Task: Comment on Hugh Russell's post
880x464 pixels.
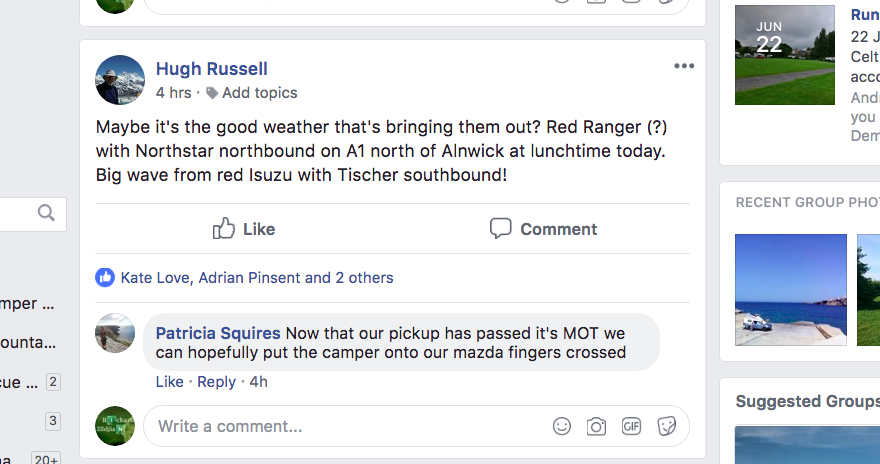Action: click(x=543, y=229)
